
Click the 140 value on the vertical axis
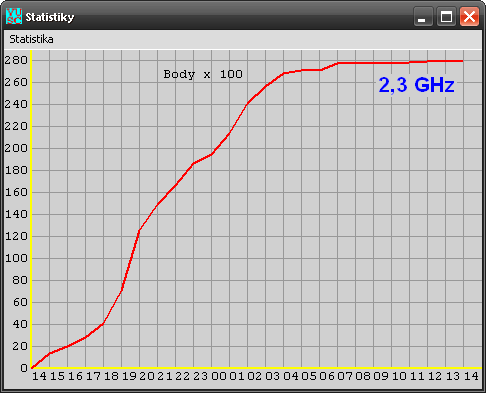click(16, 214)
